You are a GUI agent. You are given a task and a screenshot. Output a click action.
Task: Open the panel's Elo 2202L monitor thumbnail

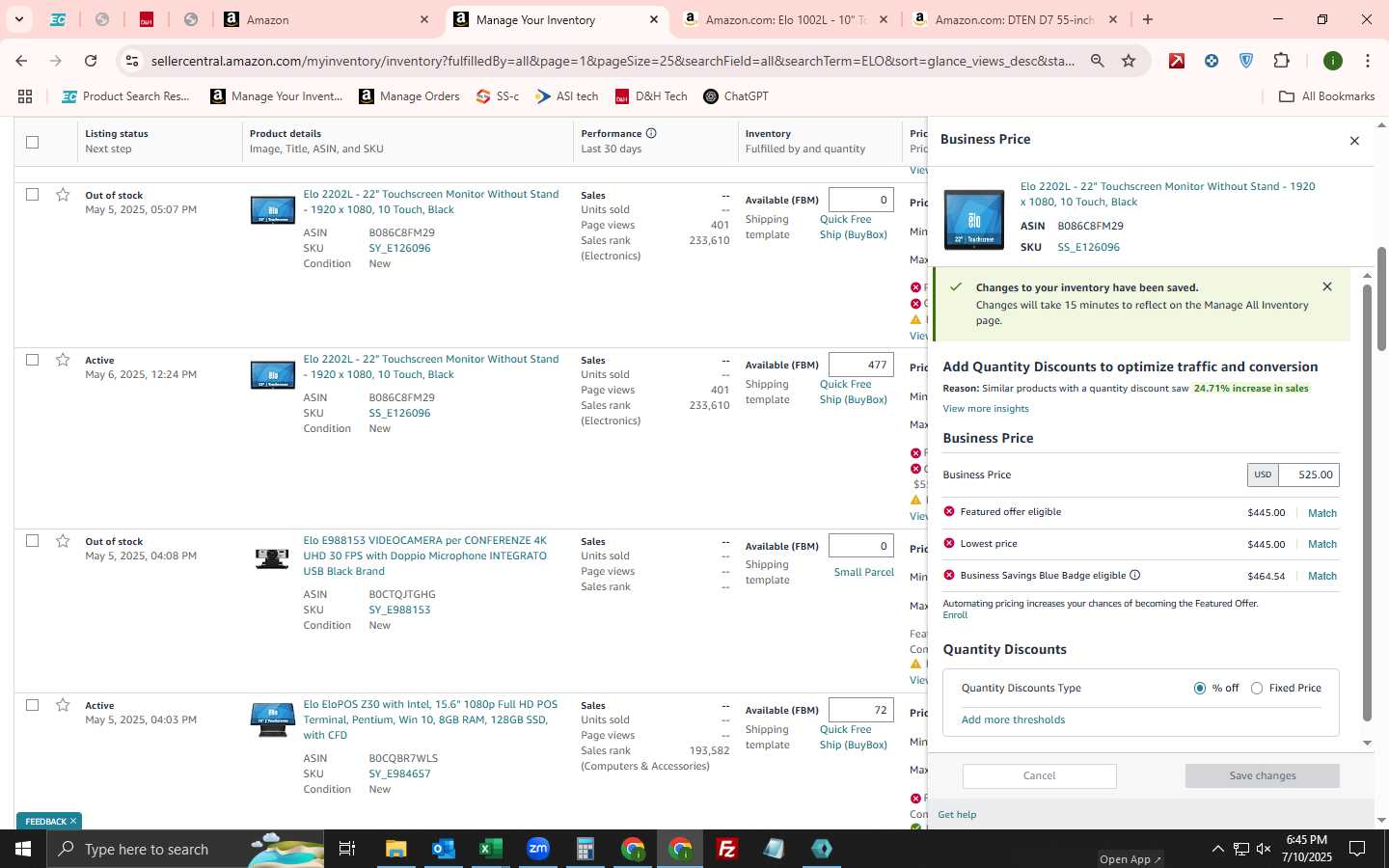coord(974,219)
